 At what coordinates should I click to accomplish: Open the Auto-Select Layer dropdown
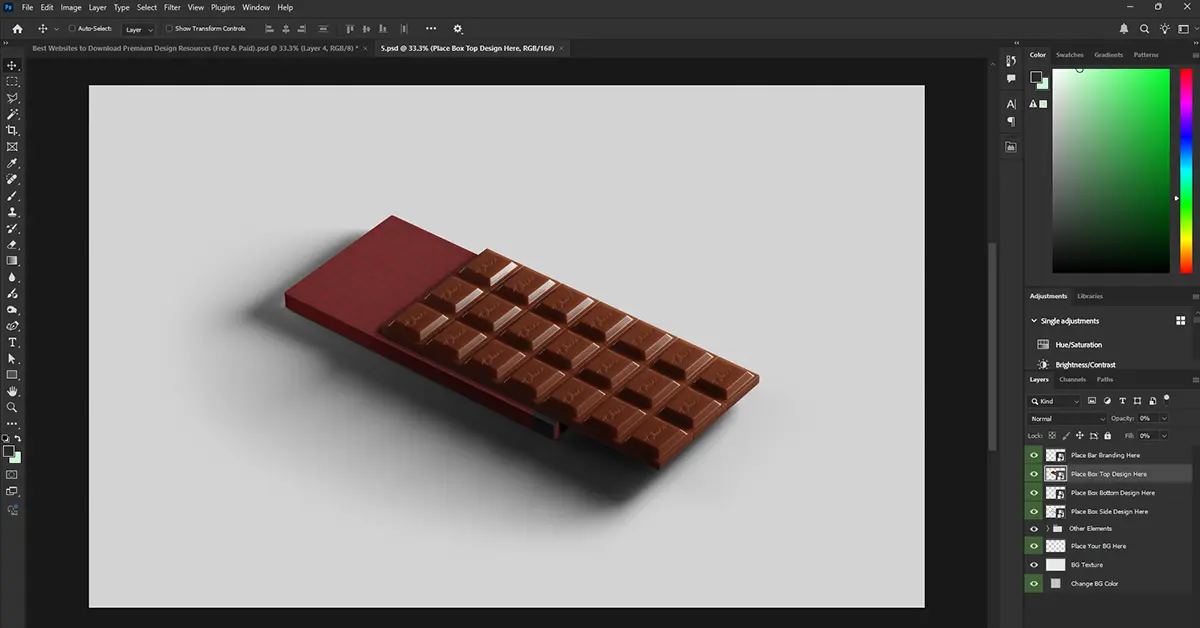(x=138, y=29)
